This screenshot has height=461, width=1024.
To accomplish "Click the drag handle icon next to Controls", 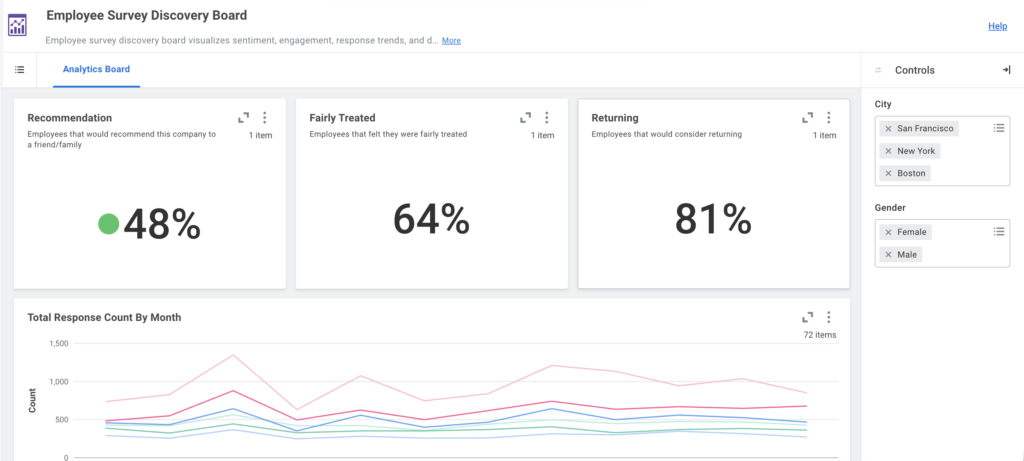I will [878, 70].
